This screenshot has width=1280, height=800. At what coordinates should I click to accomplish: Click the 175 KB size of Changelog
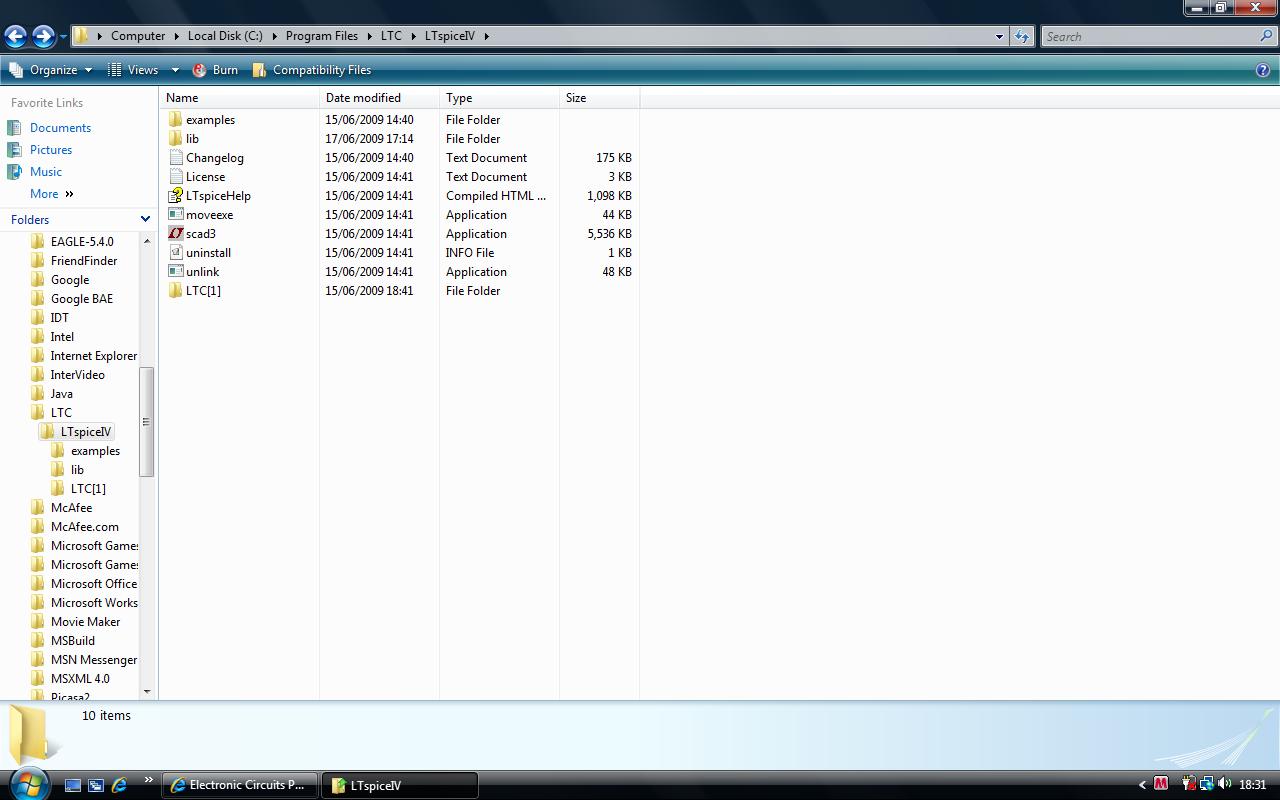[613, 158]
